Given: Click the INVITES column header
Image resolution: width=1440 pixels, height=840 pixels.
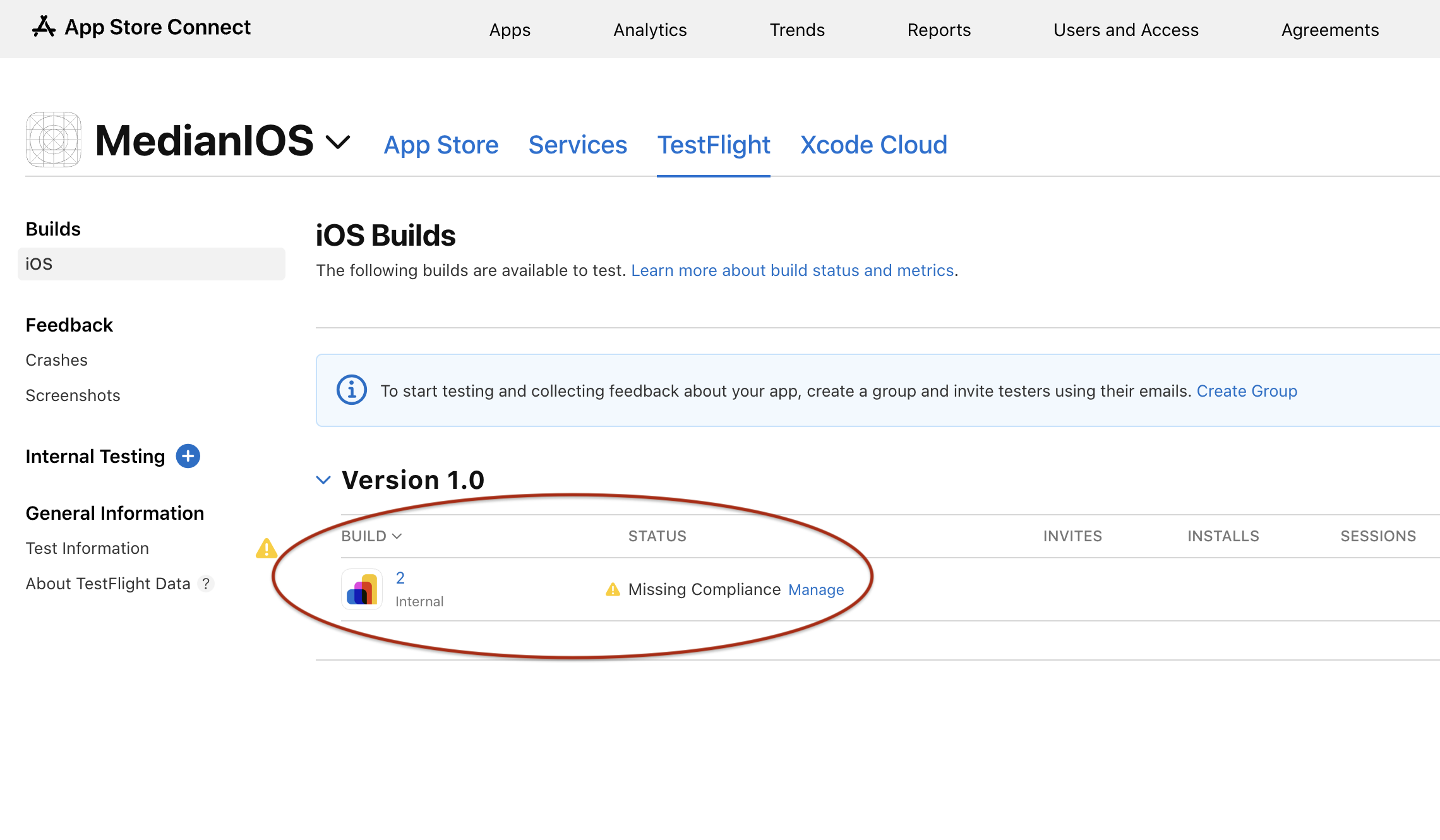Looking at the screenshot, I should pos(1072,536).
